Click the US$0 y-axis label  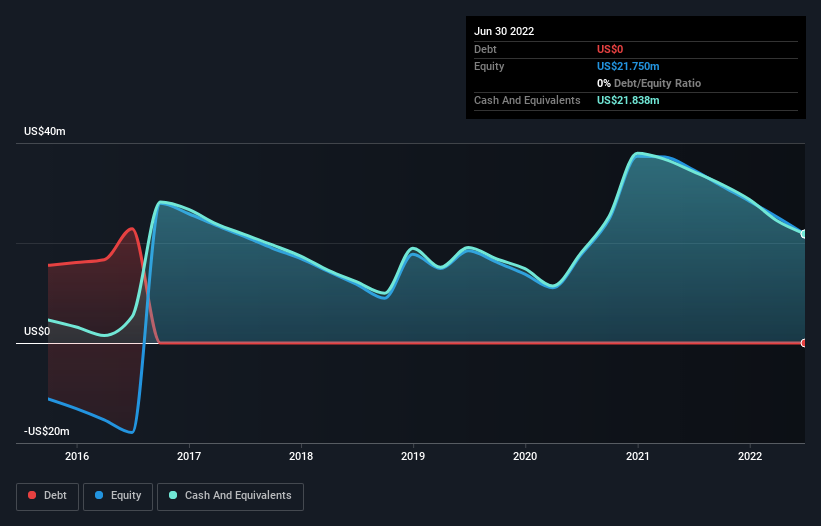[37, 331]
